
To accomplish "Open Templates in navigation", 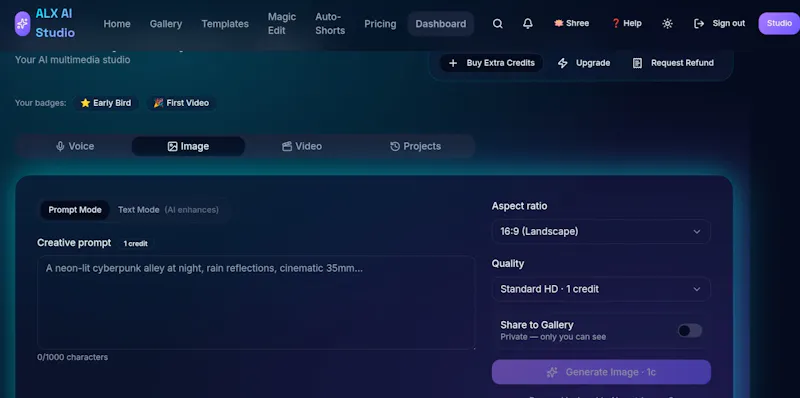I will 225,24.
